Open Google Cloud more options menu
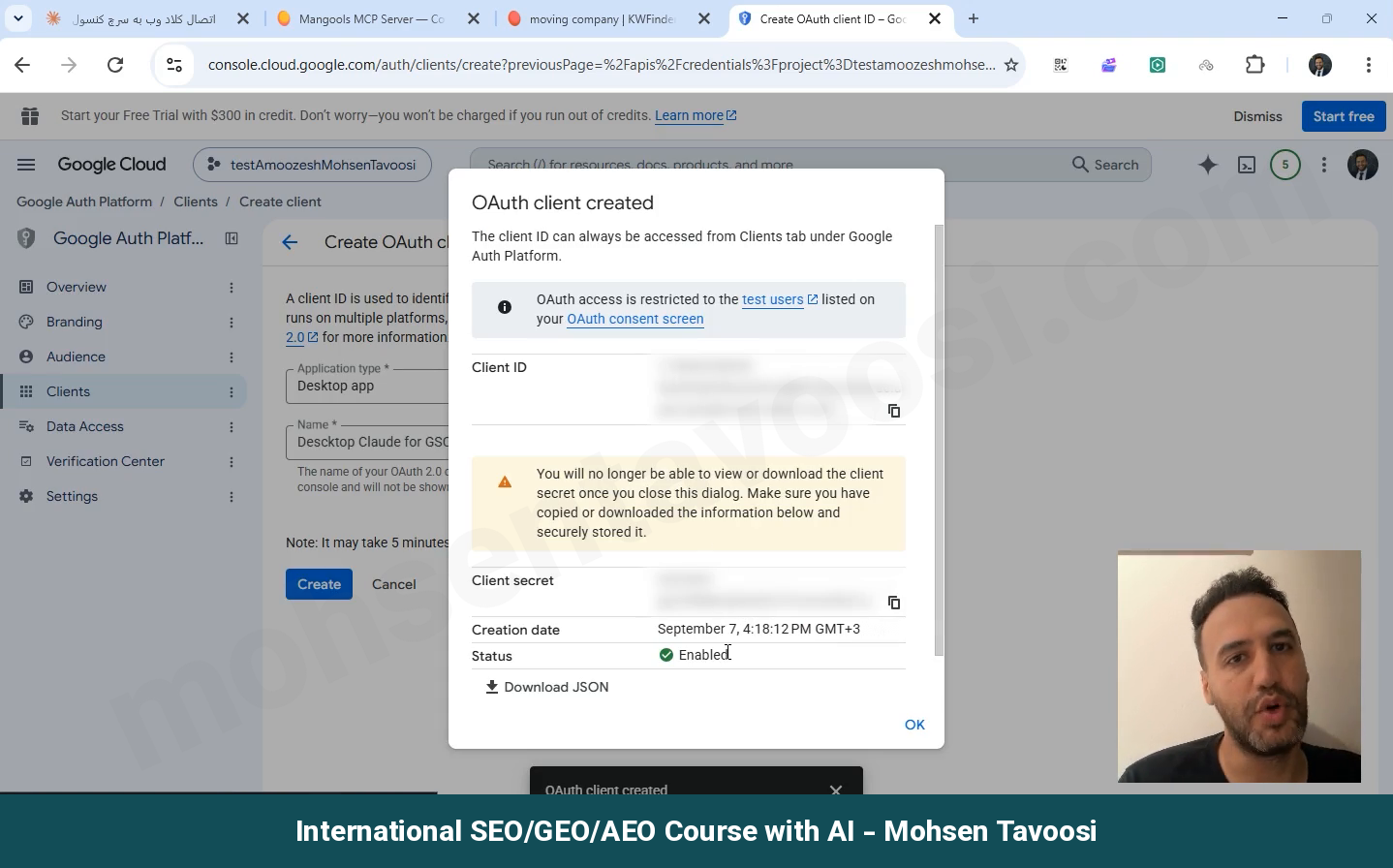This screenshot has width=1393, height=868. [x=1324, y=165]
